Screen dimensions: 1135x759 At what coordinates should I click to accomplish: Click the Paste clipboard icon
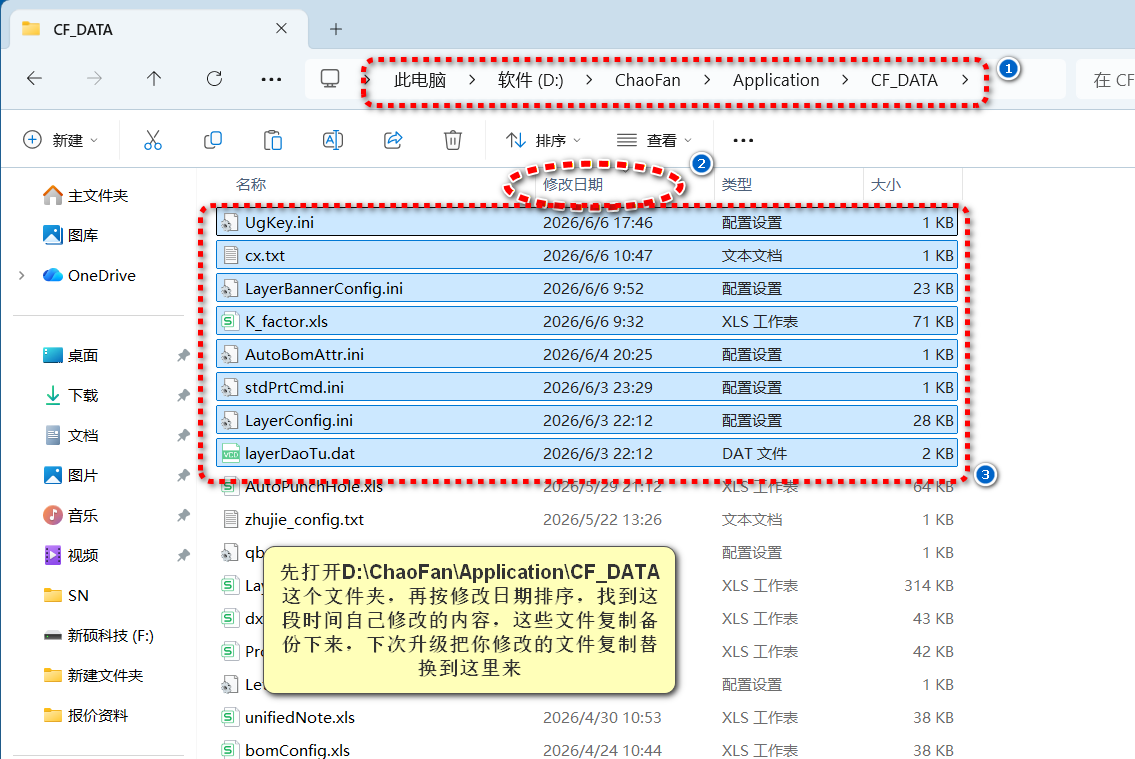(273, 140)
